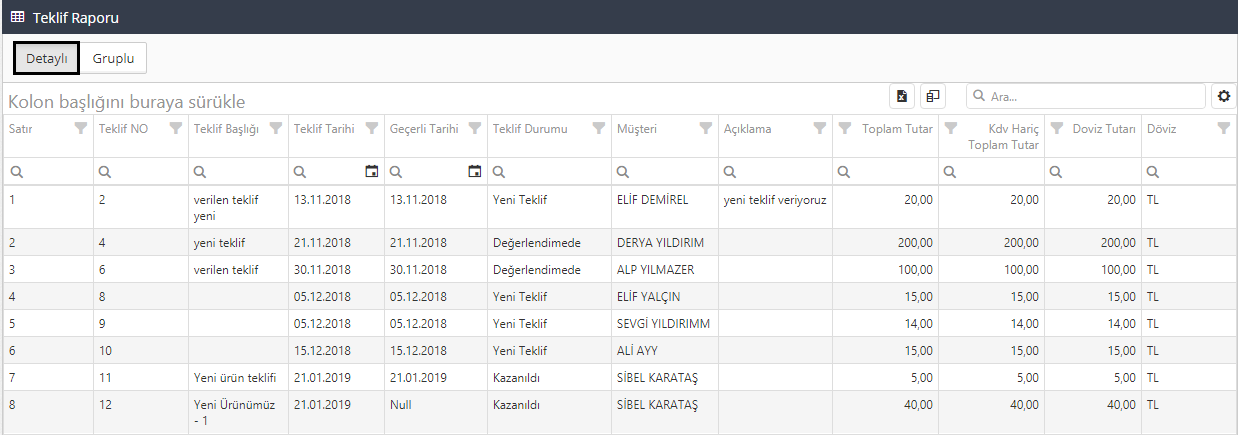
Task: Open the Toplam Tutar column filter funnel
Action: point(845,128)
